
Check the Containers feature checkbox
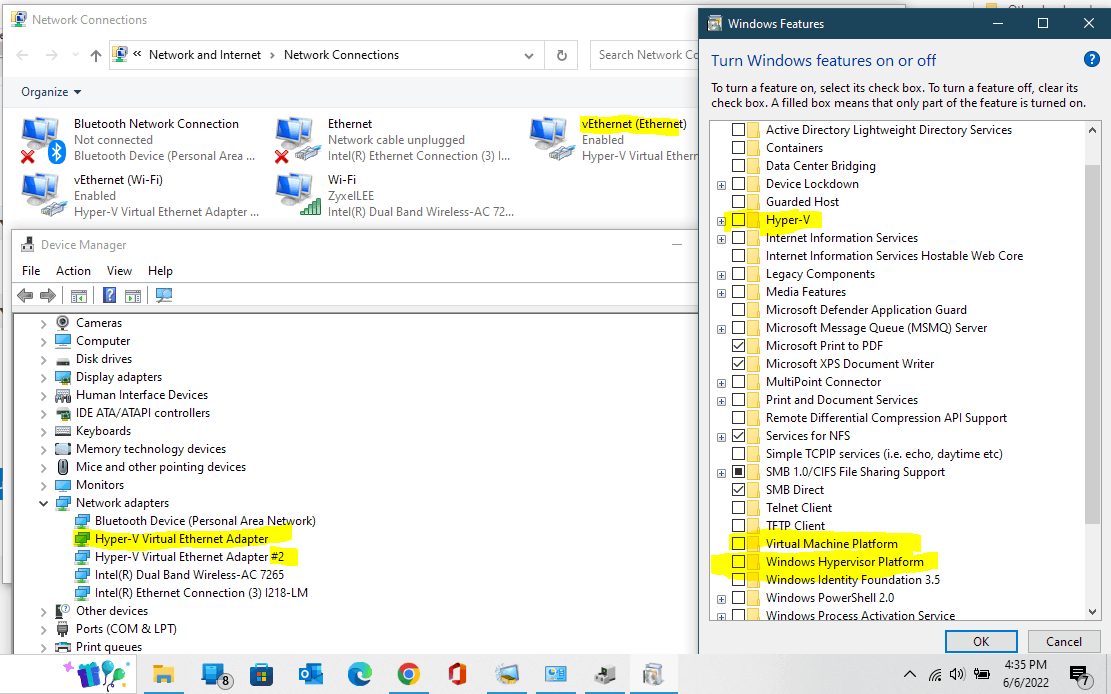[738, 148]
